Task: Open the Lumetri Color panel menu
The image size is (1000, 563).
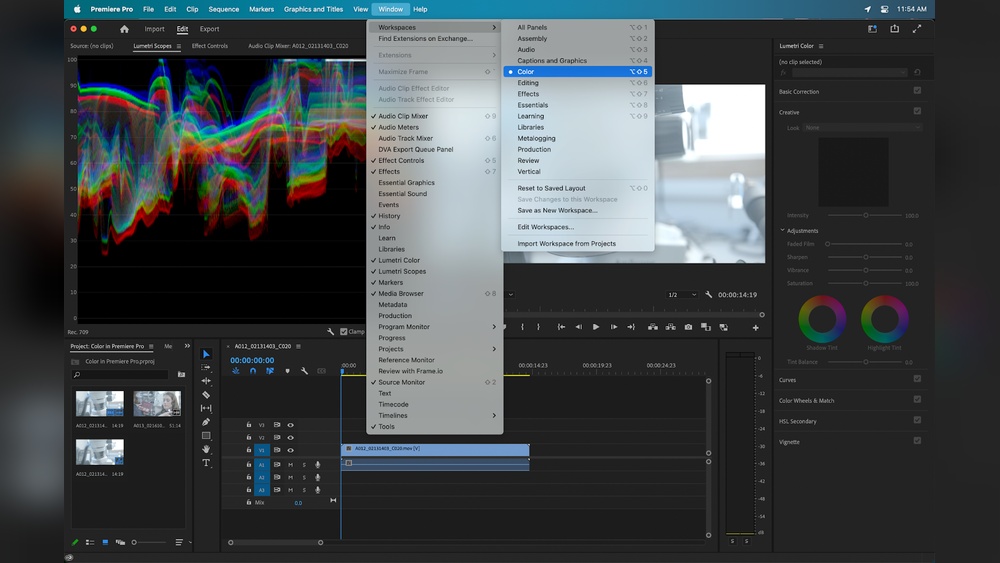Action: [x=821, y=46]
